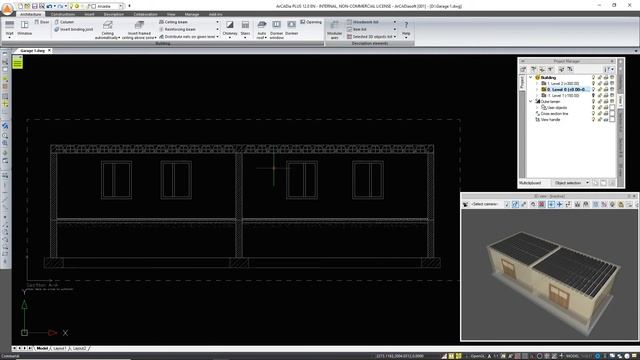Insert a Dormer window
Image resolution: width=640 pixels, height=360 pixels.
276,29
